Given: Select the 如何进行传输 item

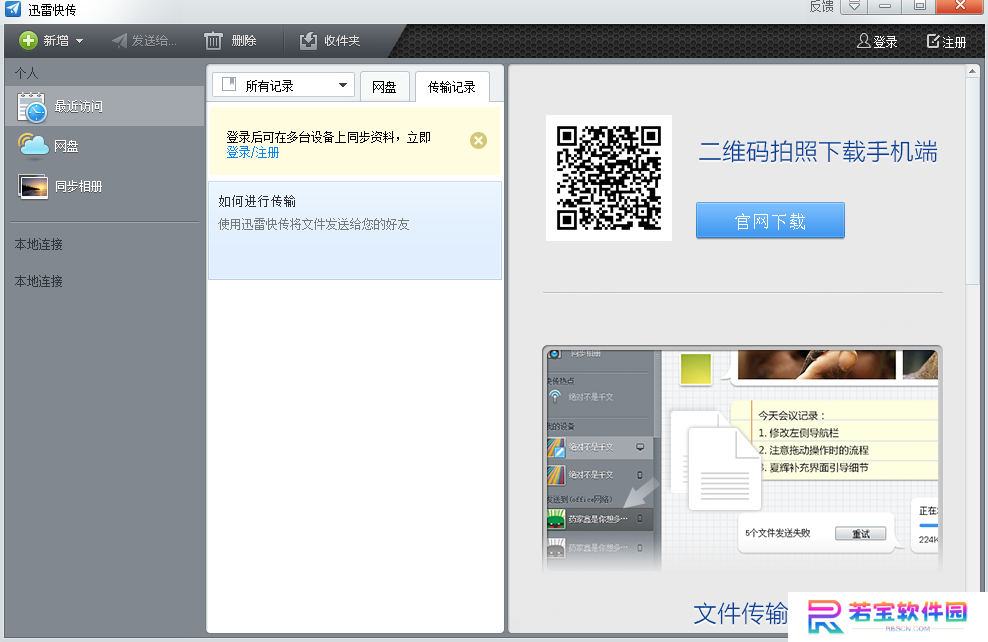Looking at the screenshot, I should (x=355, y=231).
